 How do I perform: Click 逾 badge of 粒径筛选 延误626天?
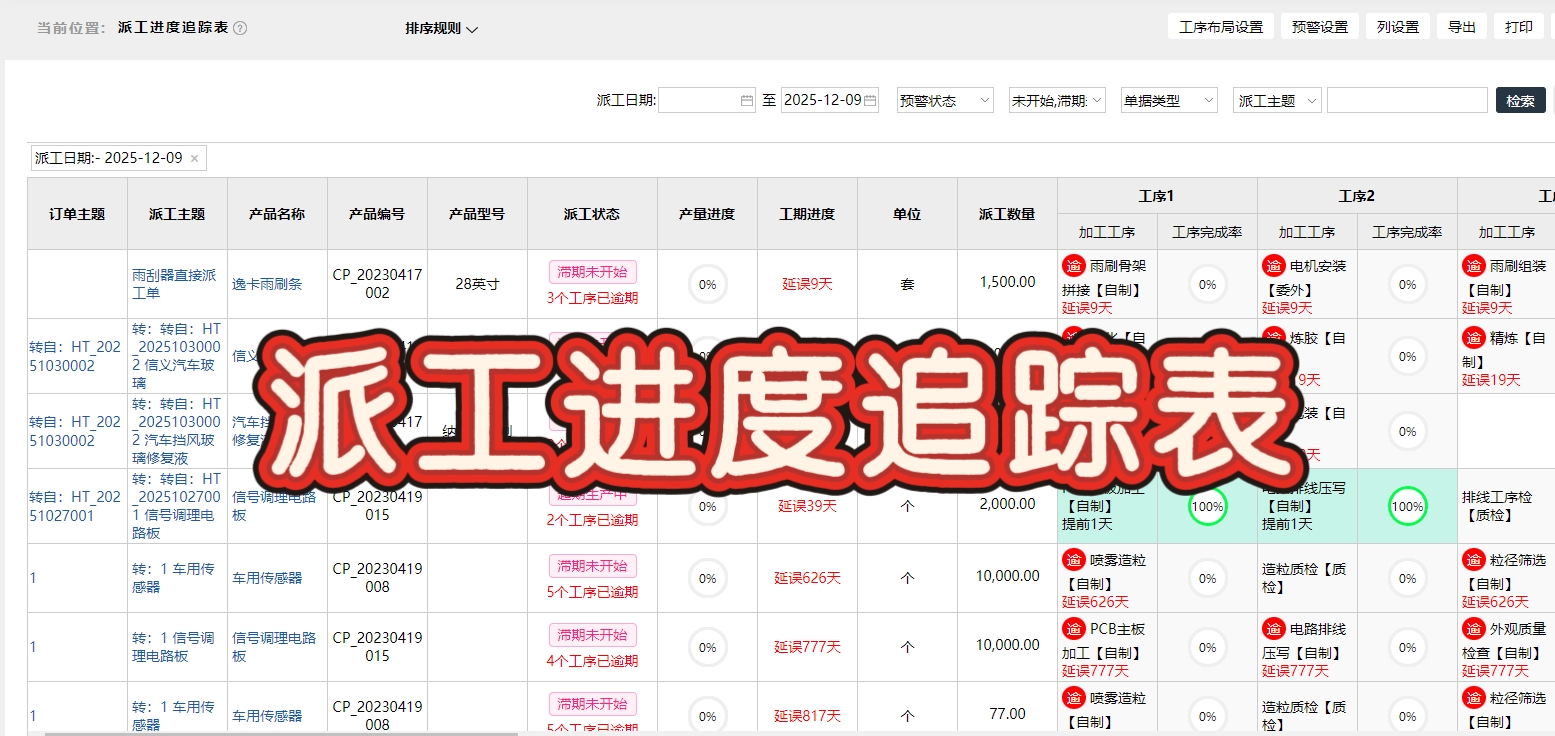[x=1473, y=560]
